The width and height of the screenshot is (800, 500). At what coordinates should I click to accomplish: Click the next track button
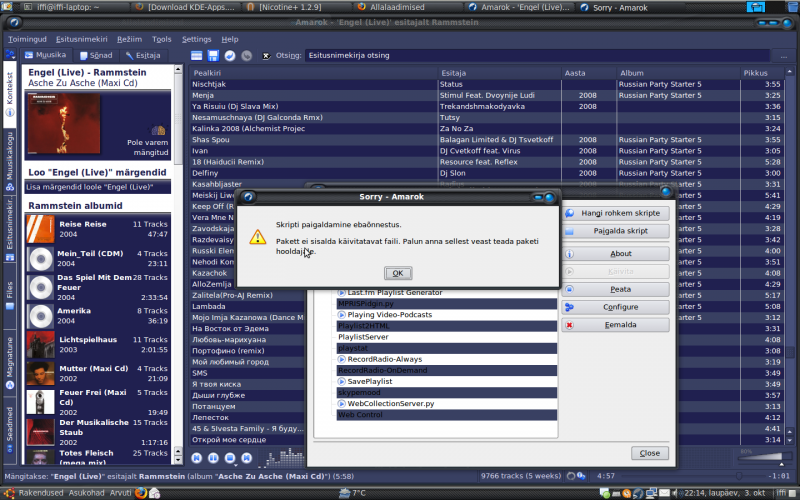(x=246, y=458)
